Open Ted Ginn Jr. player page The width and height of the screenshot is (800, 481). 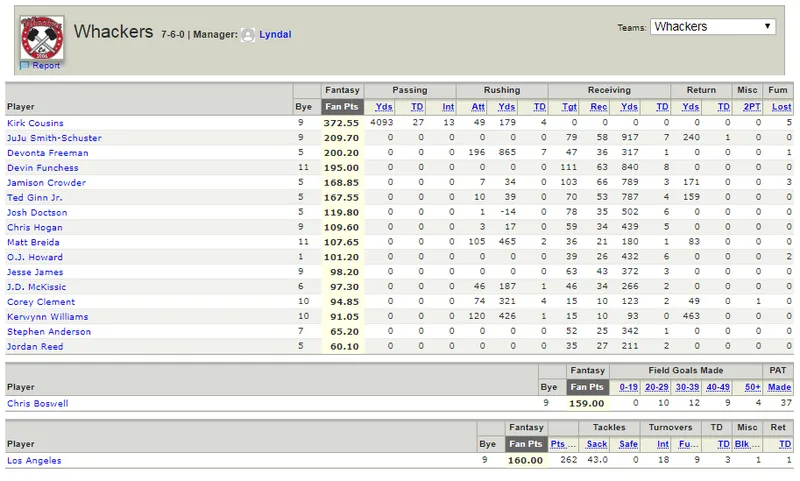point(35,197)
